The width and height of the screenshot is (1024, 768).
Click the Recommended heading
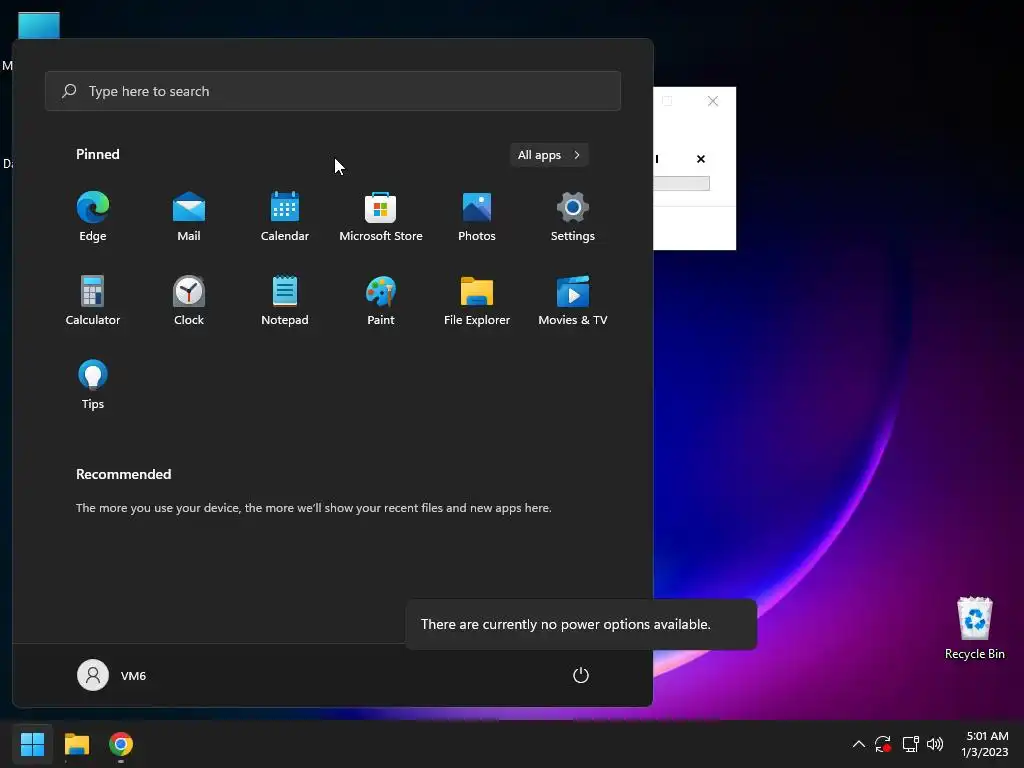coord(123,474)
